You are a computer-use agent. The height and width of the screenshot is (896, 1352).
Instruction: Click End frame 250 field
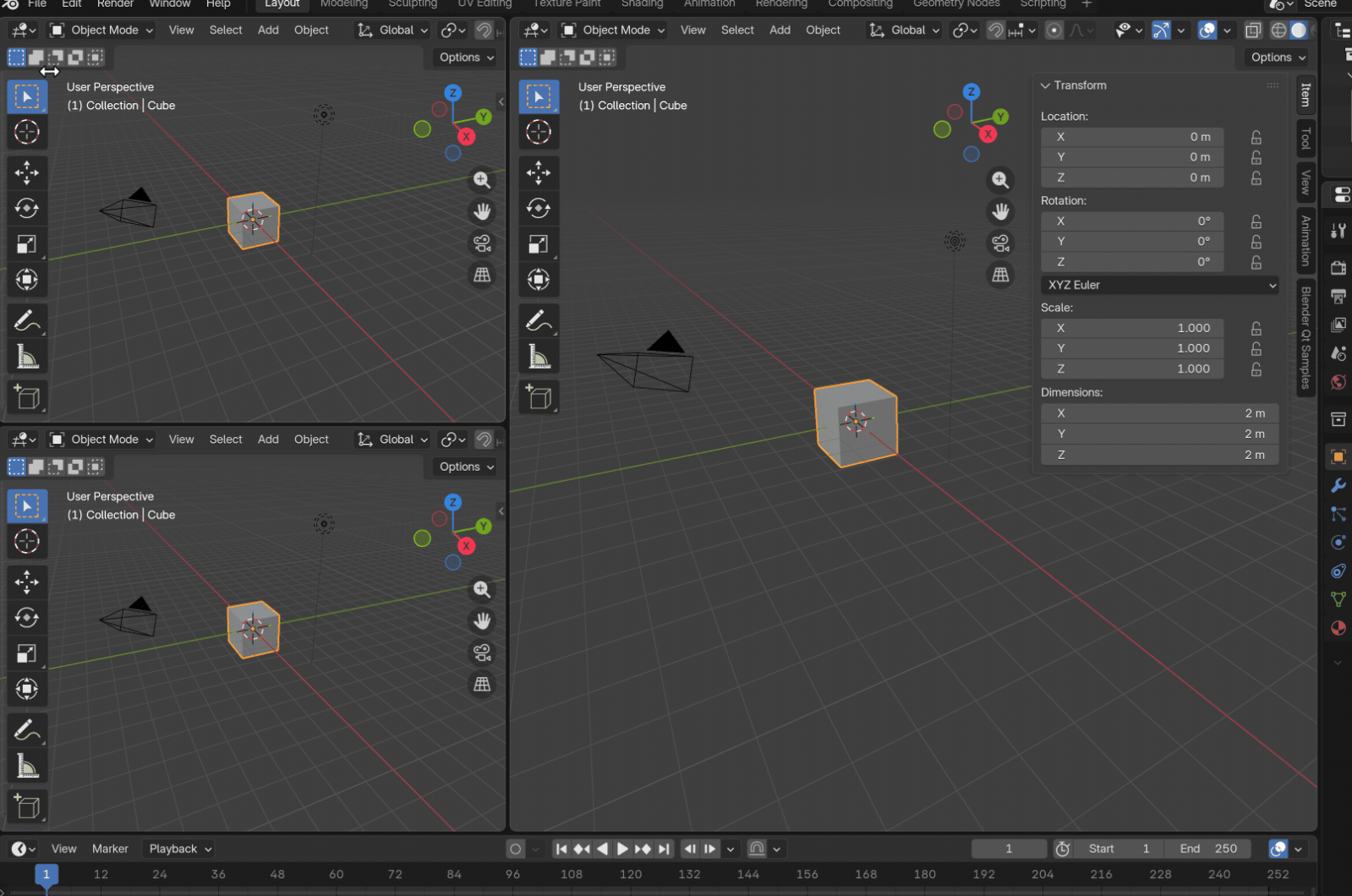click(x=1208, y=849)
